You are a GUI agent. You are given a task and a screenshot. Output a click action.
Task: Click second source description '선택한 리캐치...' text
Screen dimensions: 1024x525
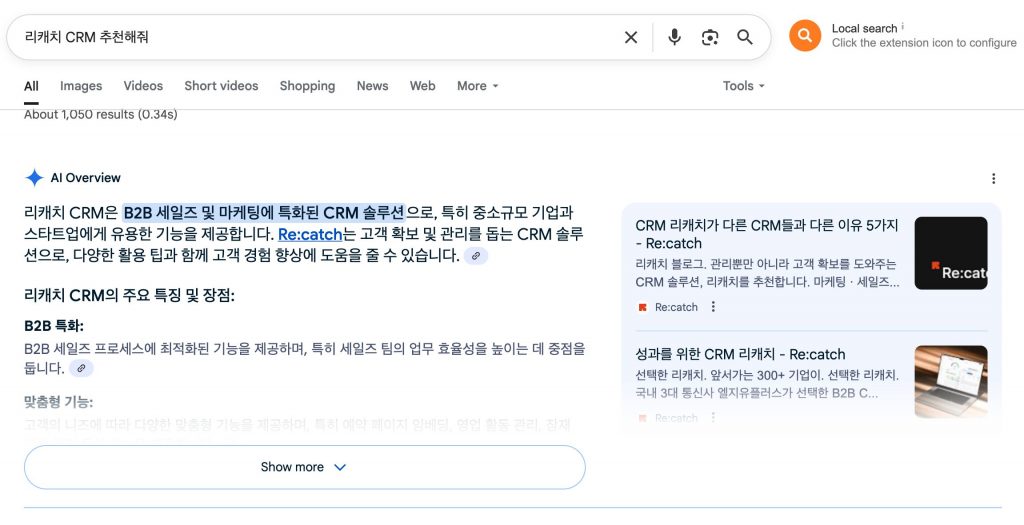click(x=767, y=384)
